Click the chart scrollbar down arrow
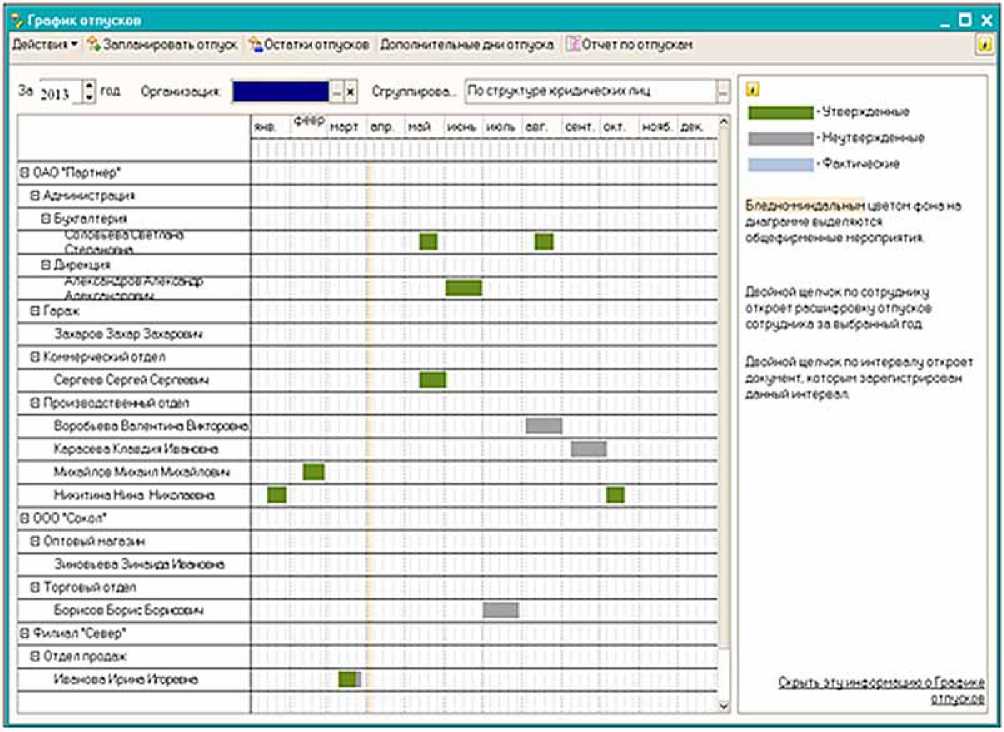 pyautogui.click(x=724, y=706)
